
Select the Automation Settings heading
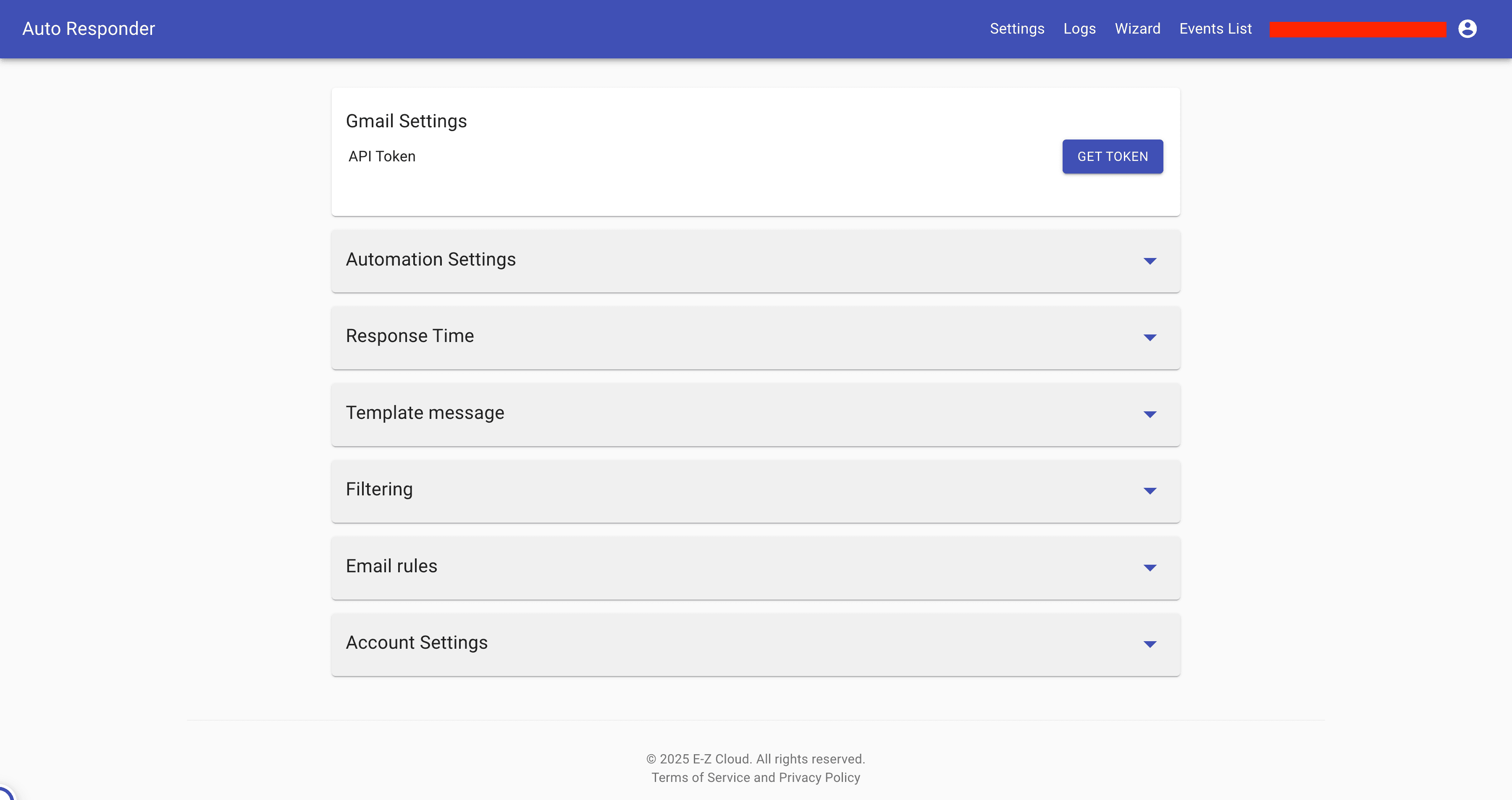point(430,260)
